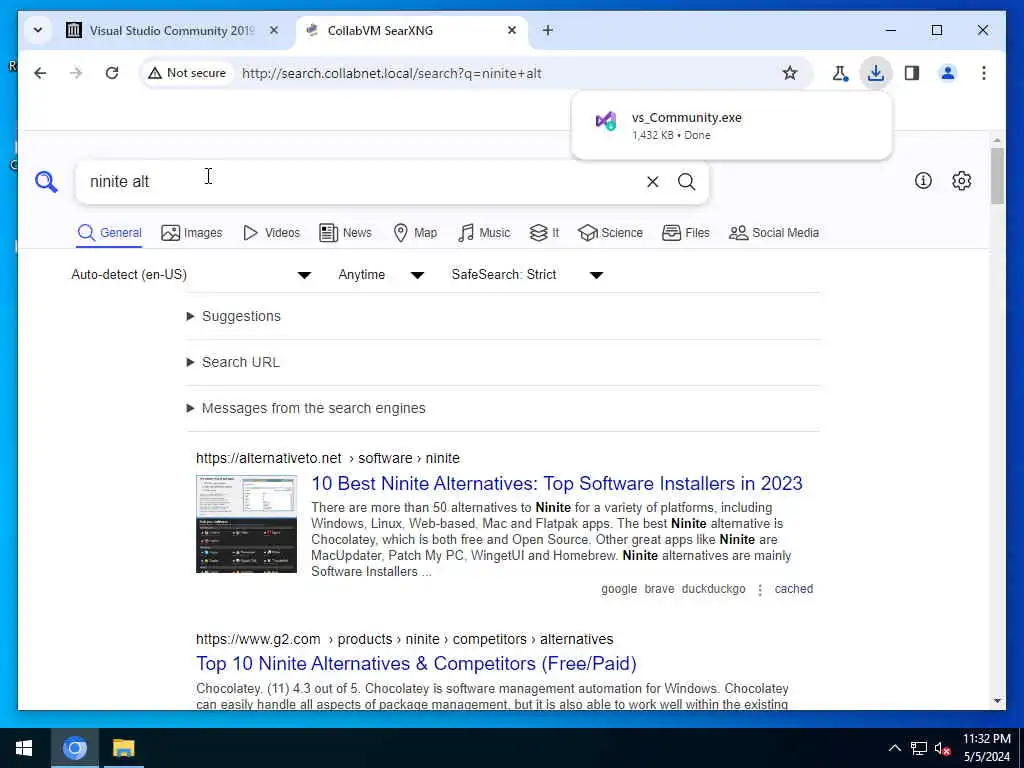Open a new browser tab
The height and width of the screenshot is (768, 1024).
click(x=548, y=30)
